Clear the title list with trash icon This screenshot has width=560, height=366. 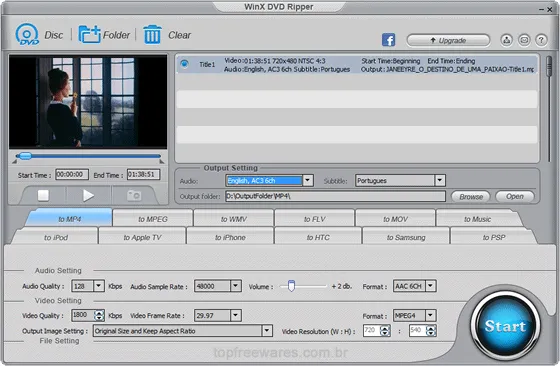152,35
